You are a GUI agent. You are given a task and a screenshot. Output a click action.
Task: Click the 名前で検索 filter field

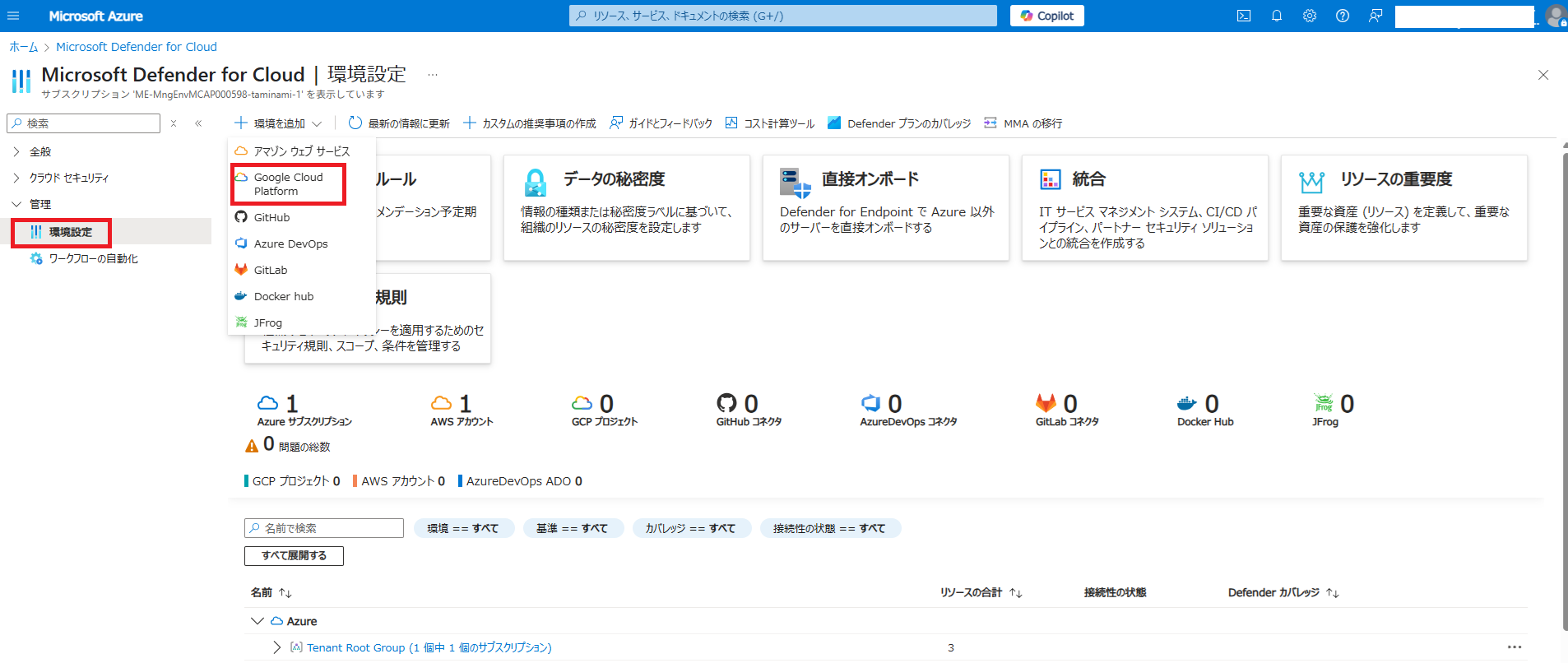[324, 528]
